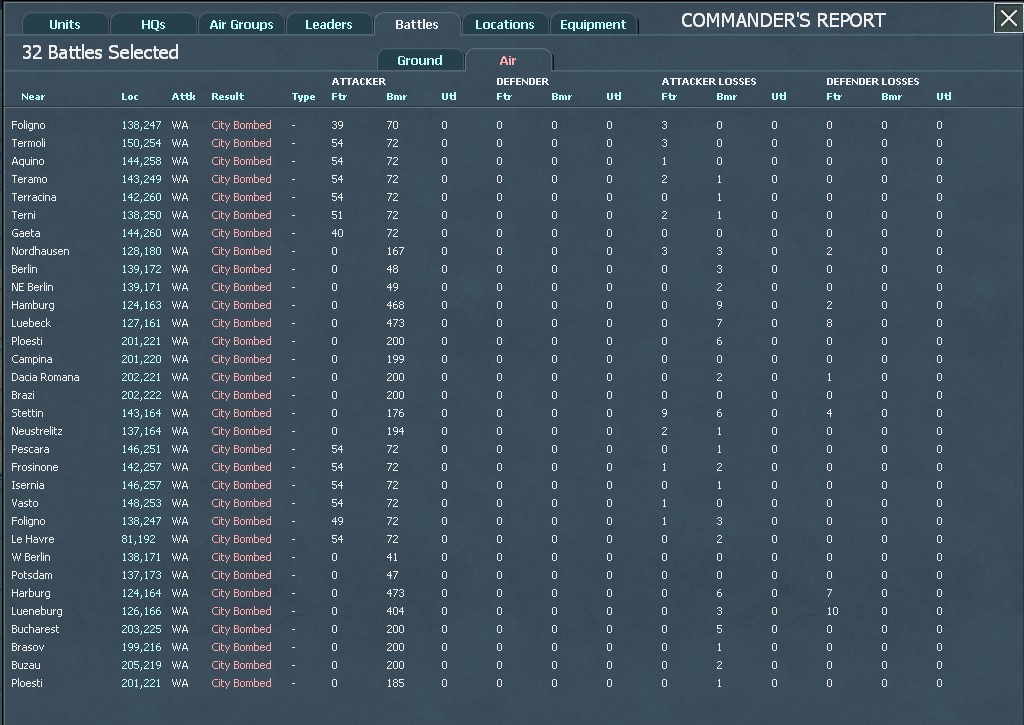Screen dimensions: 1024x725
Task: Click location 150,254 for Termoli
Action: click(141, 143)
